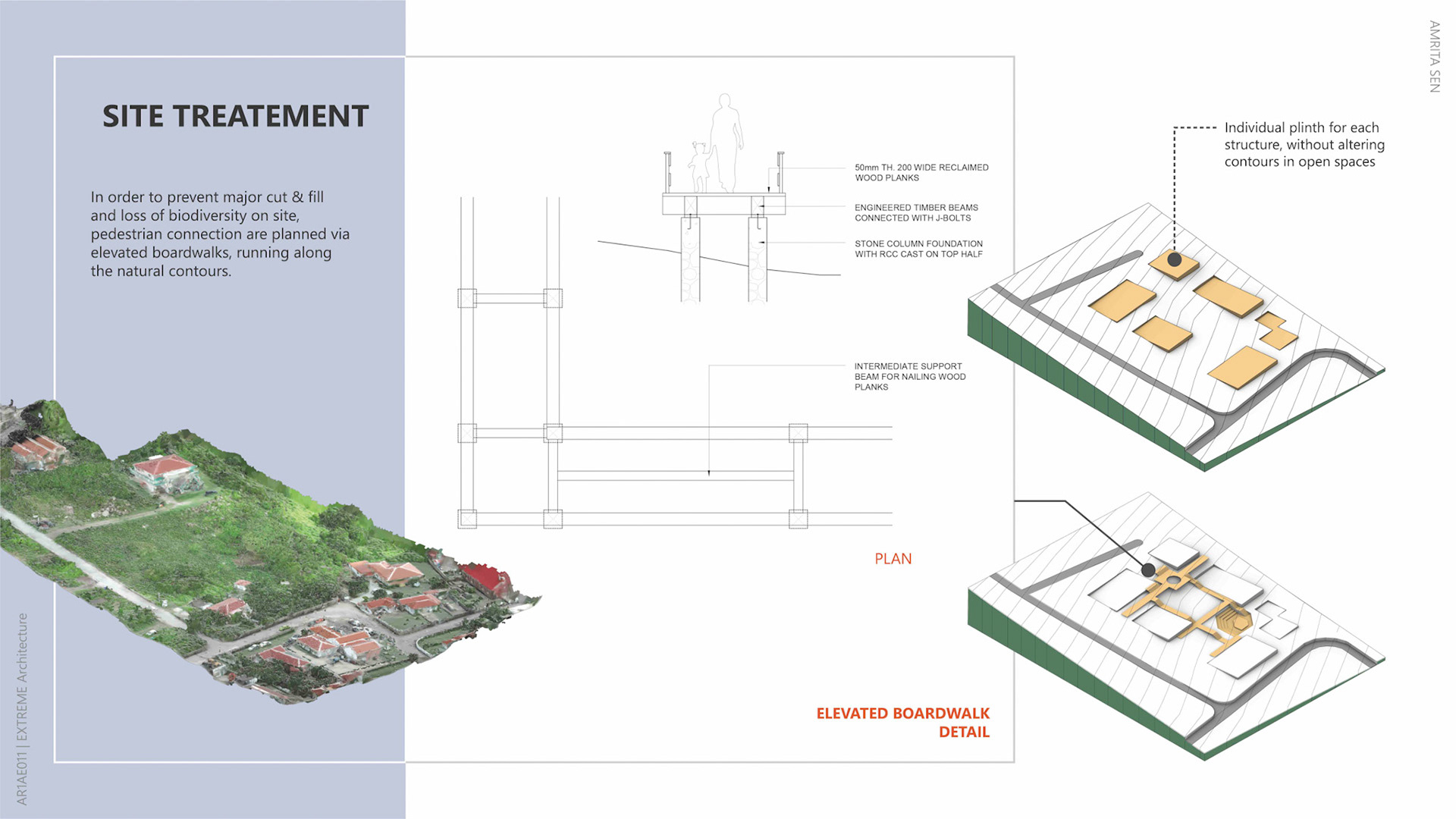Click the reclaimed wood planks annotation
Screen dimensions: 1456x819
pos(921,172)
